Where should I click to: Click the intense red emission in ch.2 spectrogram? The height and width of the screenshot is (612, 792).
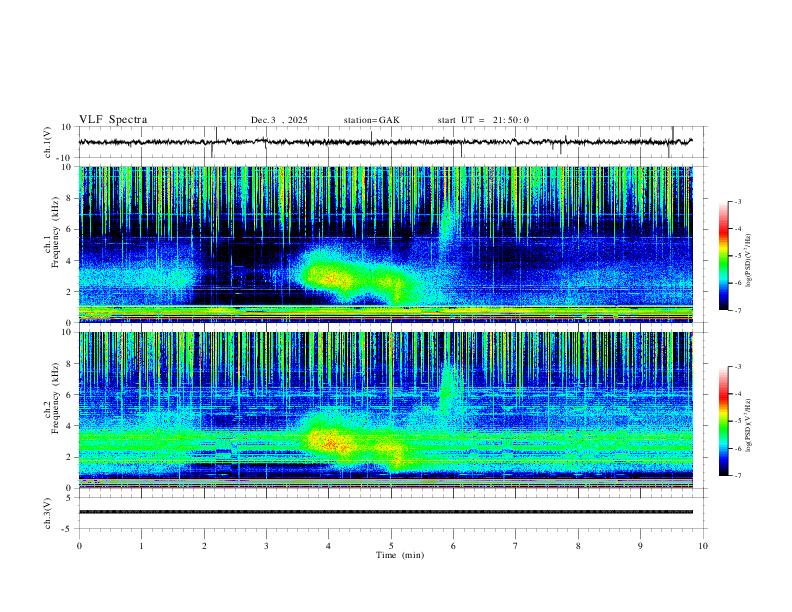[x=331, y=443]
